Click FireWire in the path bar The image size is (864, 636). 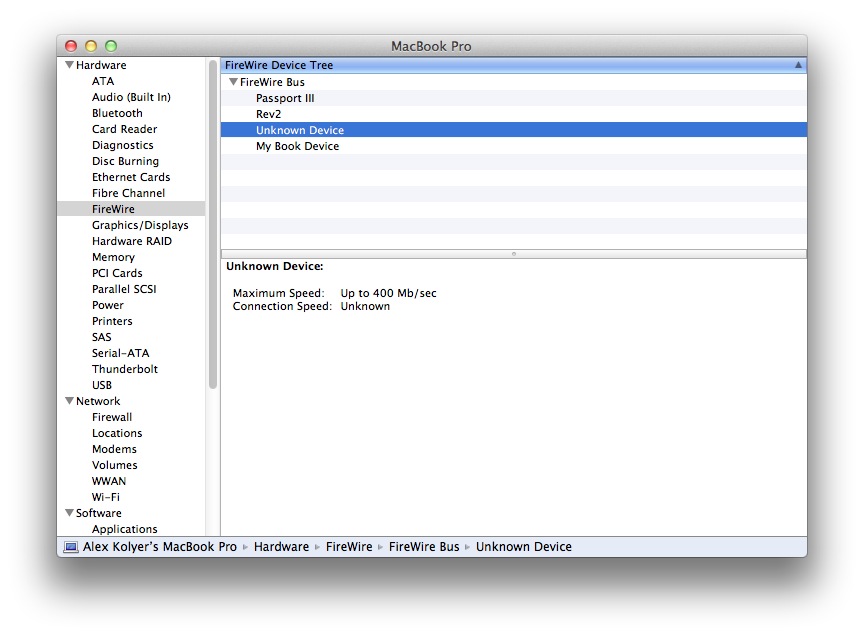[349, 547]
